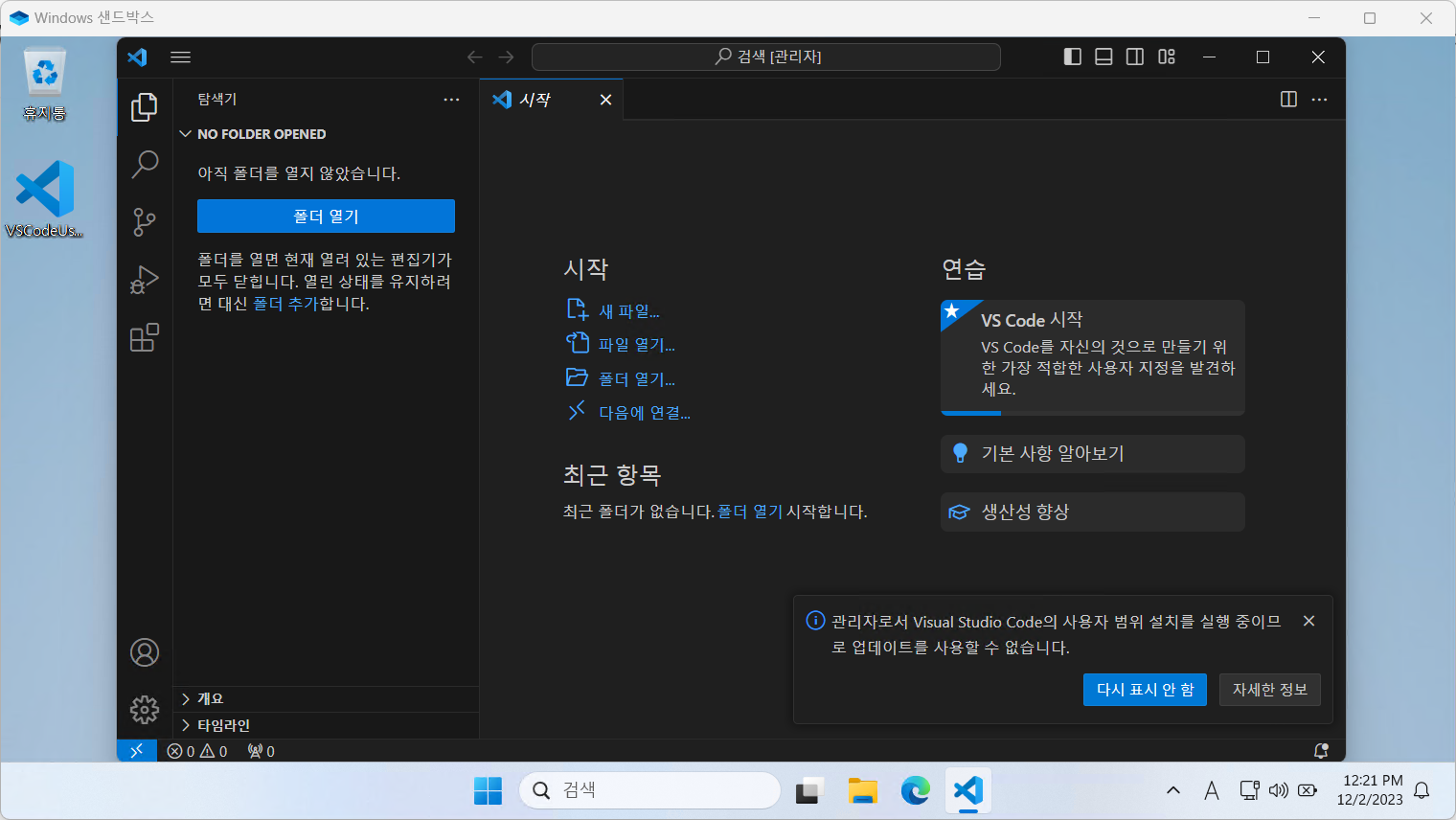Image resolution: width=1456 pixels, height=820 pixels.
Task: Click the 폴더 추가 link in sidebar
Action: pyautogui.click(x=285, y=304)
